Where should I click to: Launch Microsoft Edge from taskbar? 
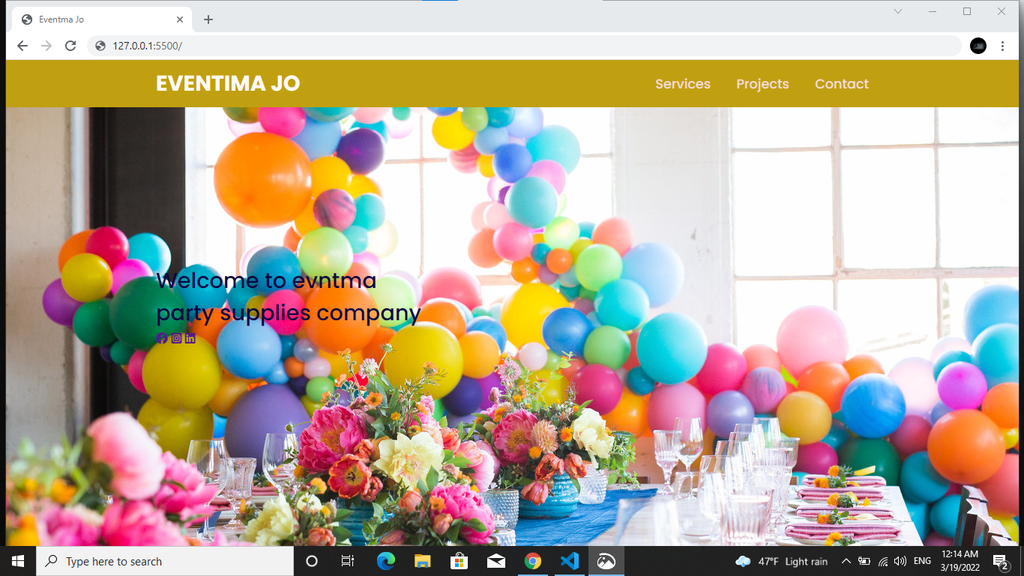385,561
